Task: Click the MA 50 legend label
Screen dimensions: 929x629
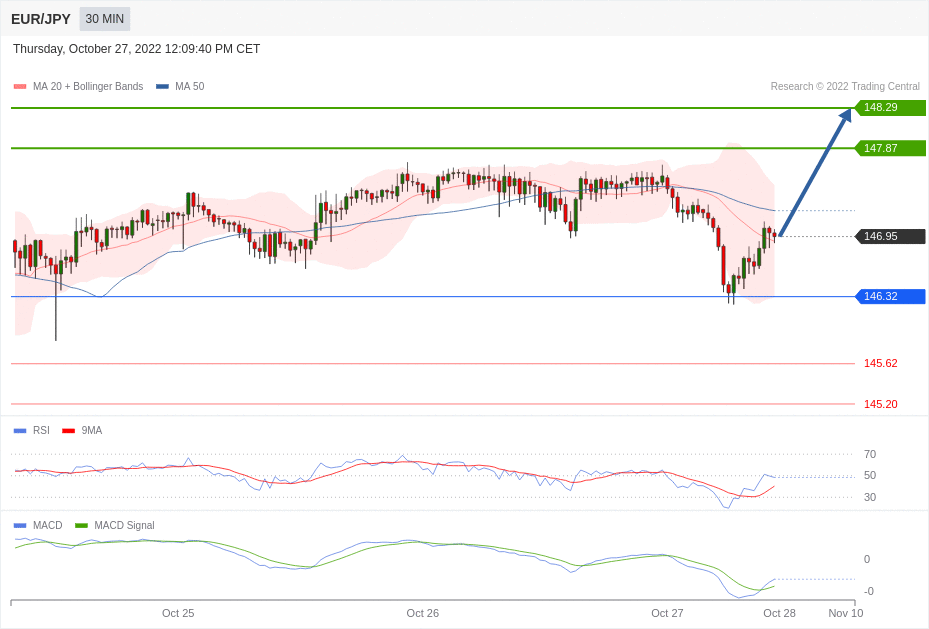Action: coord(190,86)
